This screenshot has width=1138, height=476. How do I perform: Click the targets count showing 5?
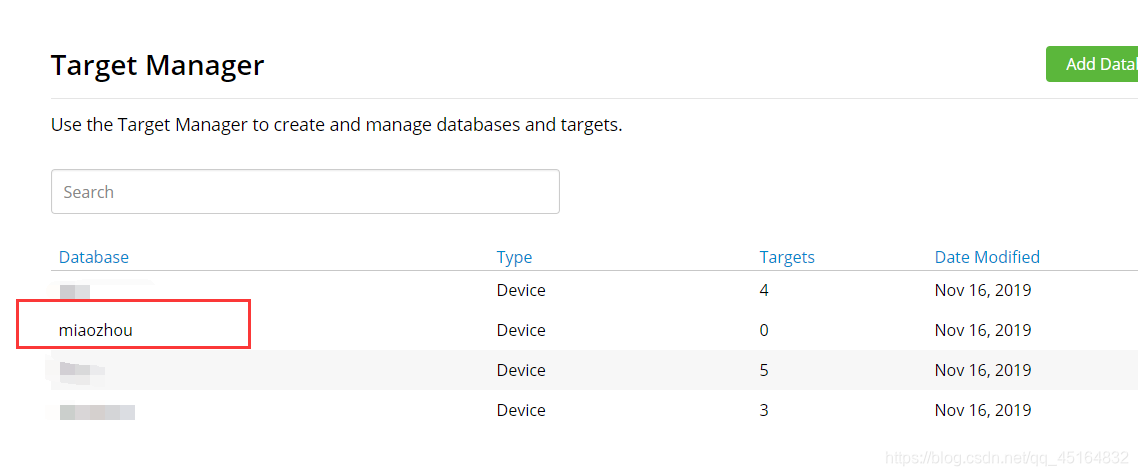[764, 371]
